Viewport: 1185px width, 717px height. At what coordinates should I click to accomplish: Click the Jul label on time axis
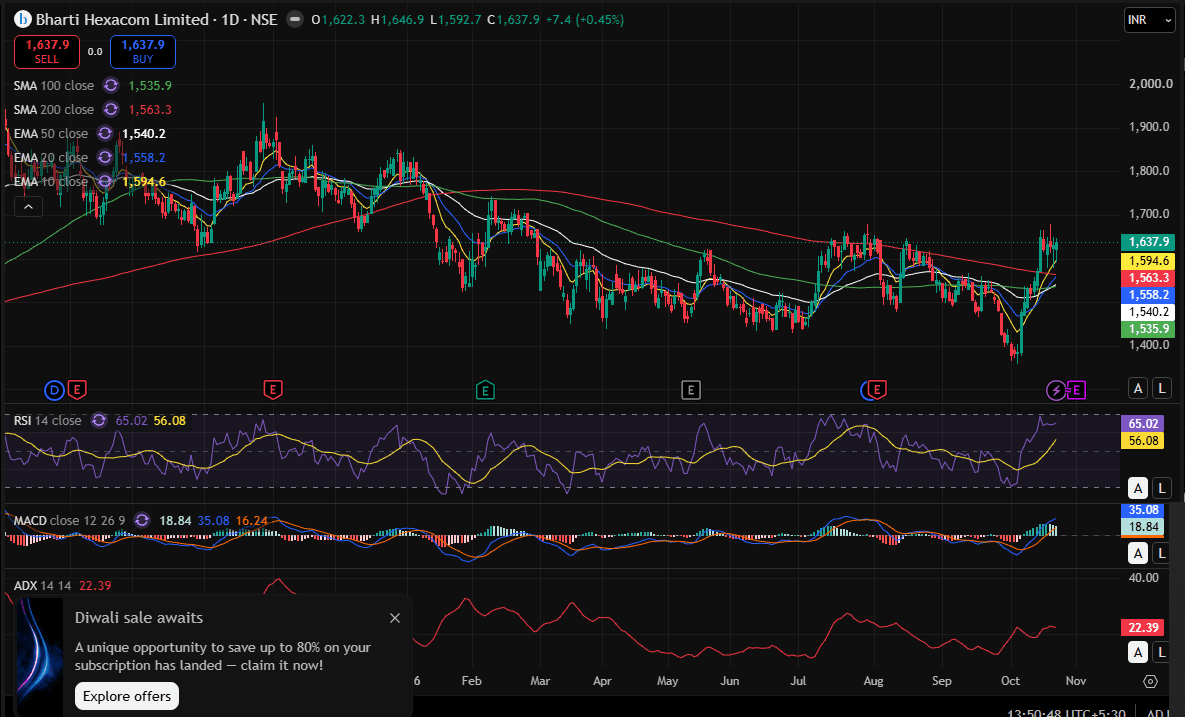coord(798,681)
